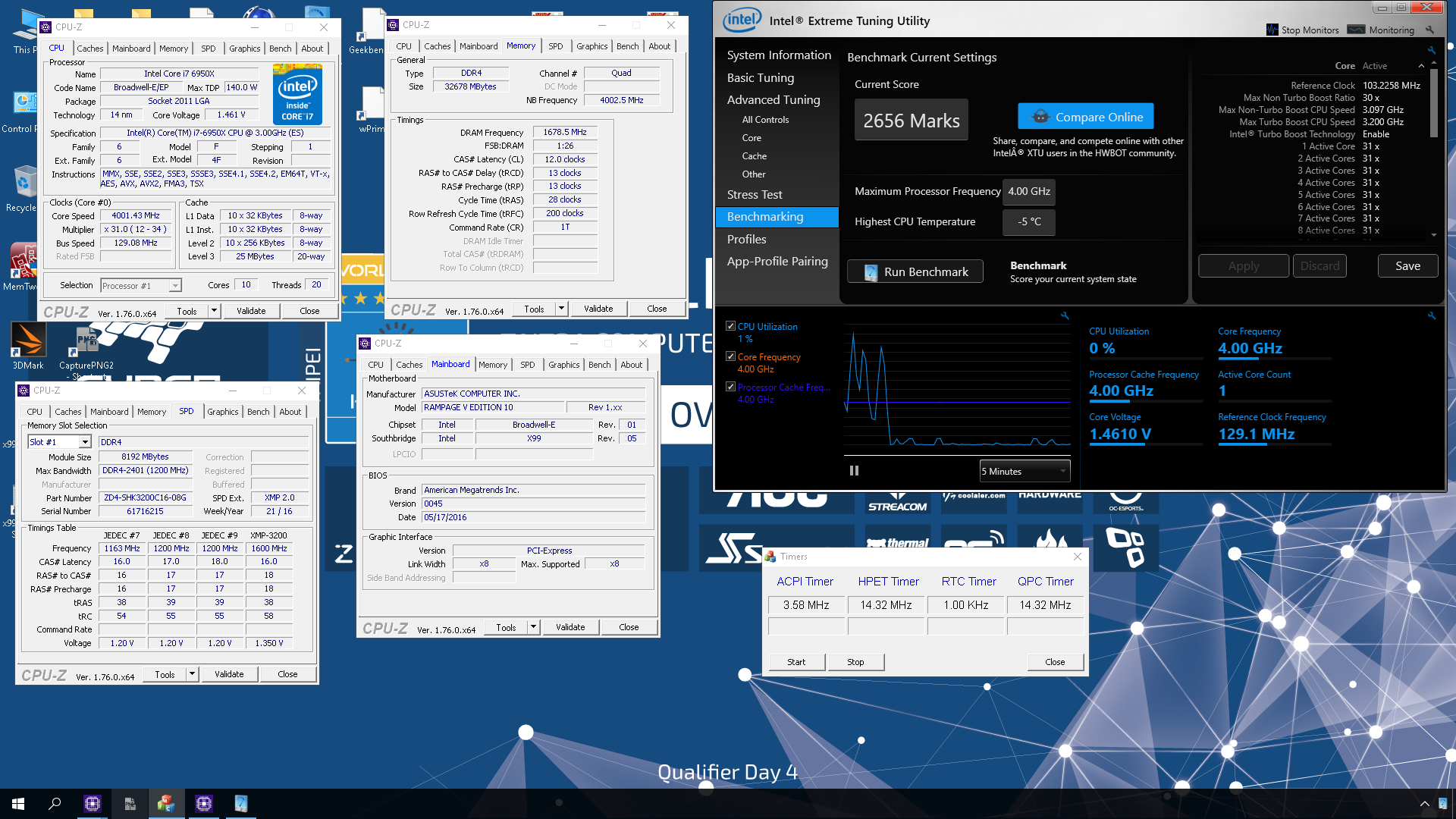Expand Tools arrow in CPU-Z Mainboard window
Image resolution: width=1456 pixels, height=819 pixels.
point(534,627)
